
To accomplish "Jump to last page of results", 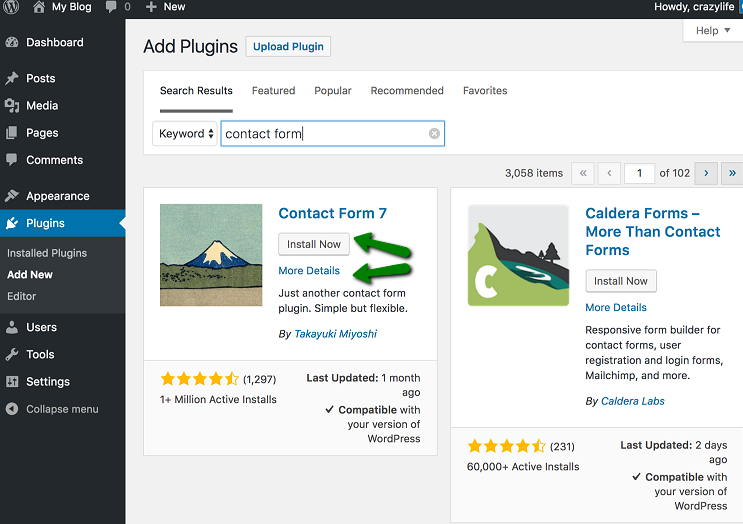I will [x=732, y=173].
